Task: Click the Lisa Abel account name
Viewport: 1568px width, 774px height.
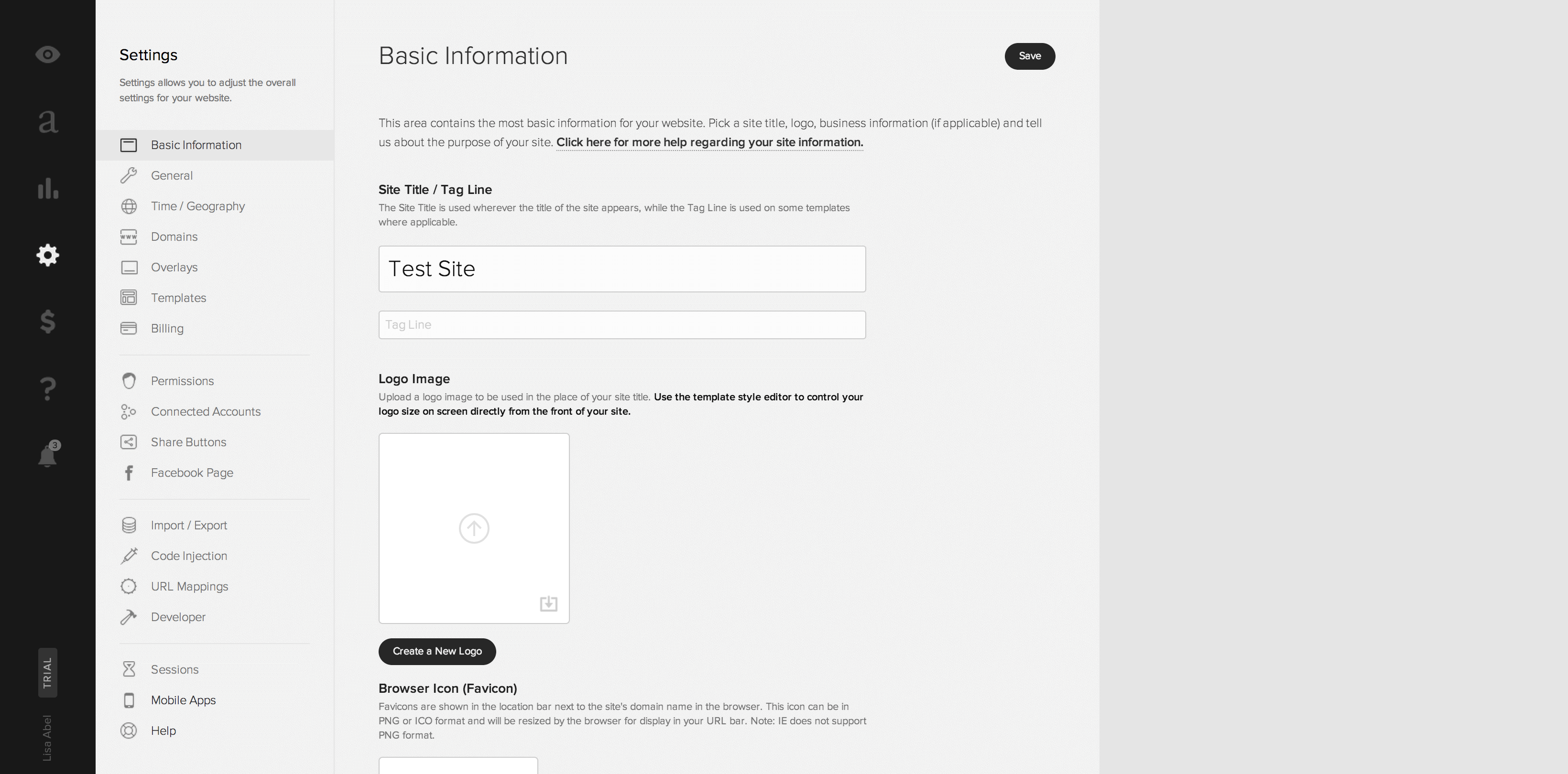Action: (x=47, y=738)
